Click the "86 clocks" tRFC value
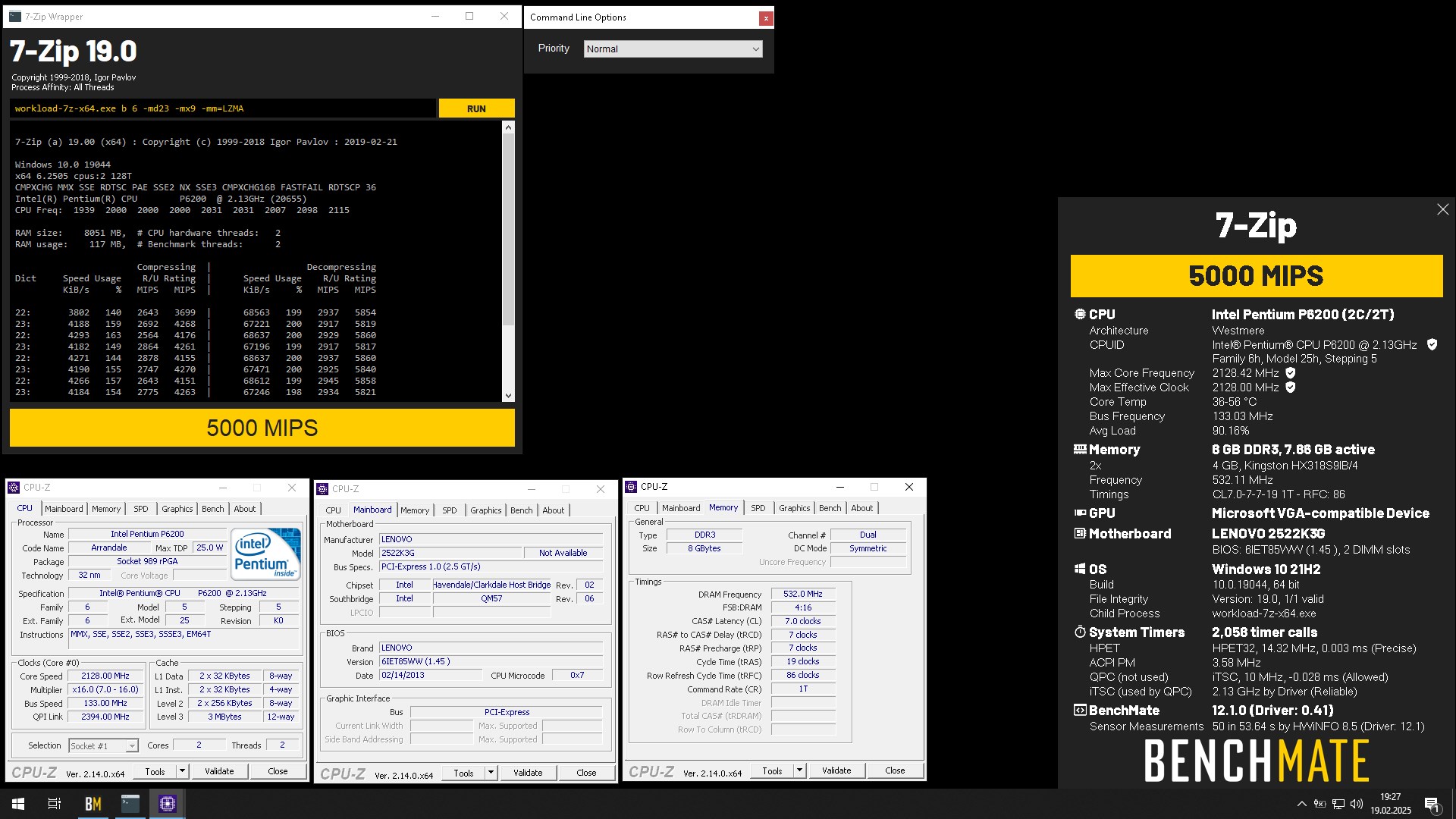Viewport: 1456px width, 819px height. pos(802,675)
